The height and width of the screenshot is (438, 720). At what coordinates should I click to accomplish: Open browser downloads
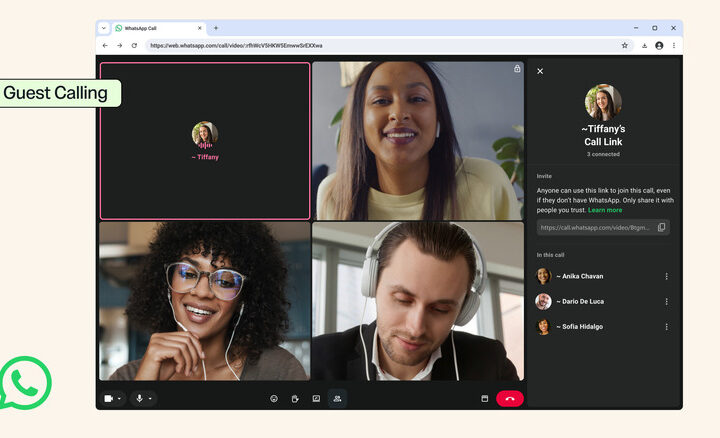(644, 45)
